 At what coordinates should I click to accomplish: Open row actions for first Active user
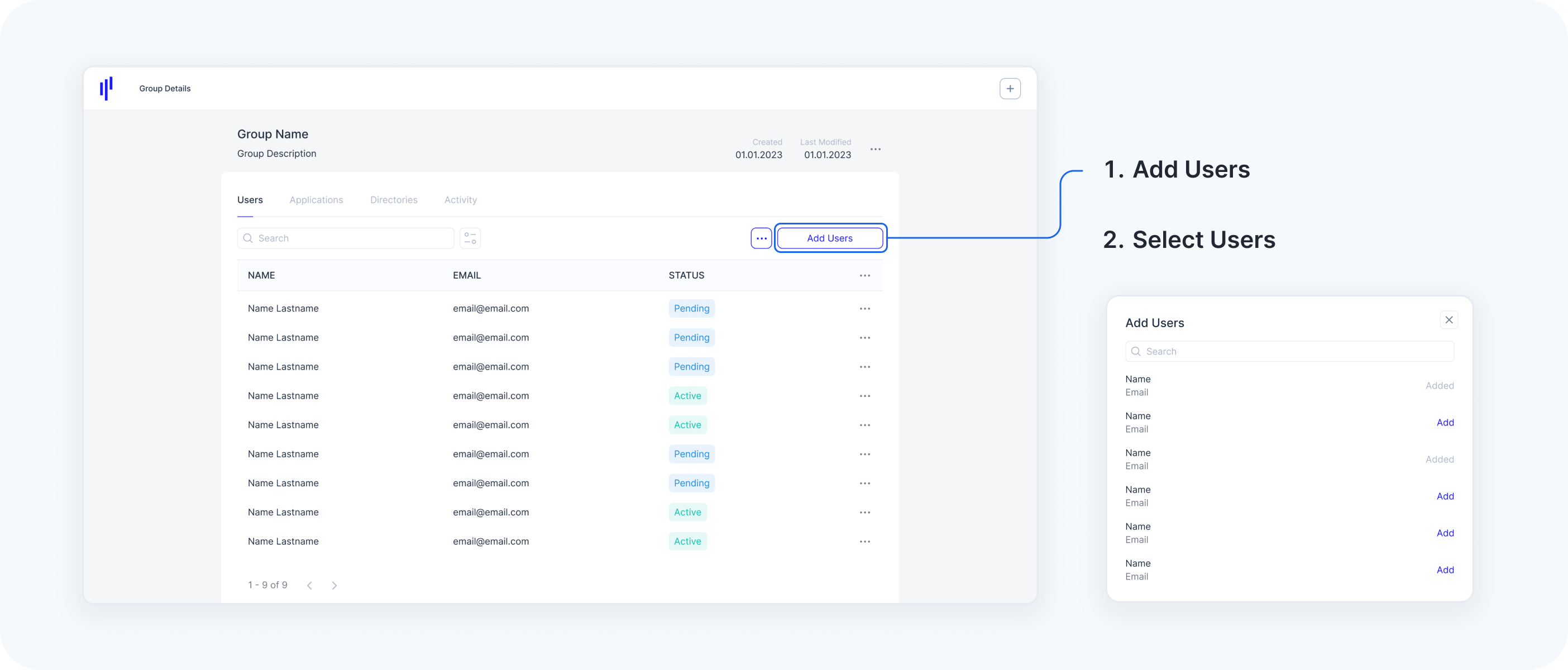864,396
